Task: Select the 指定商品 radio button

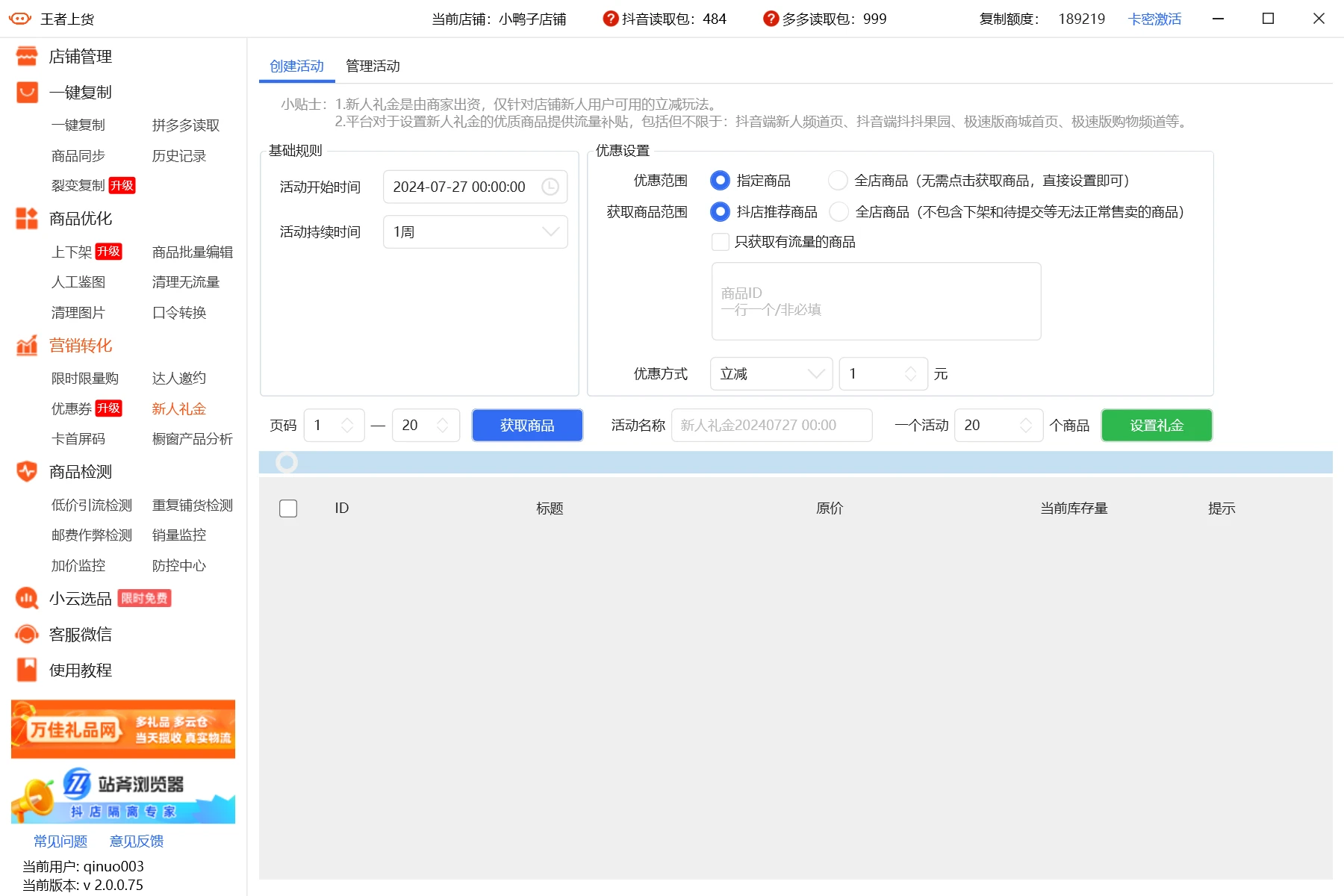Action: pos(720,180)
